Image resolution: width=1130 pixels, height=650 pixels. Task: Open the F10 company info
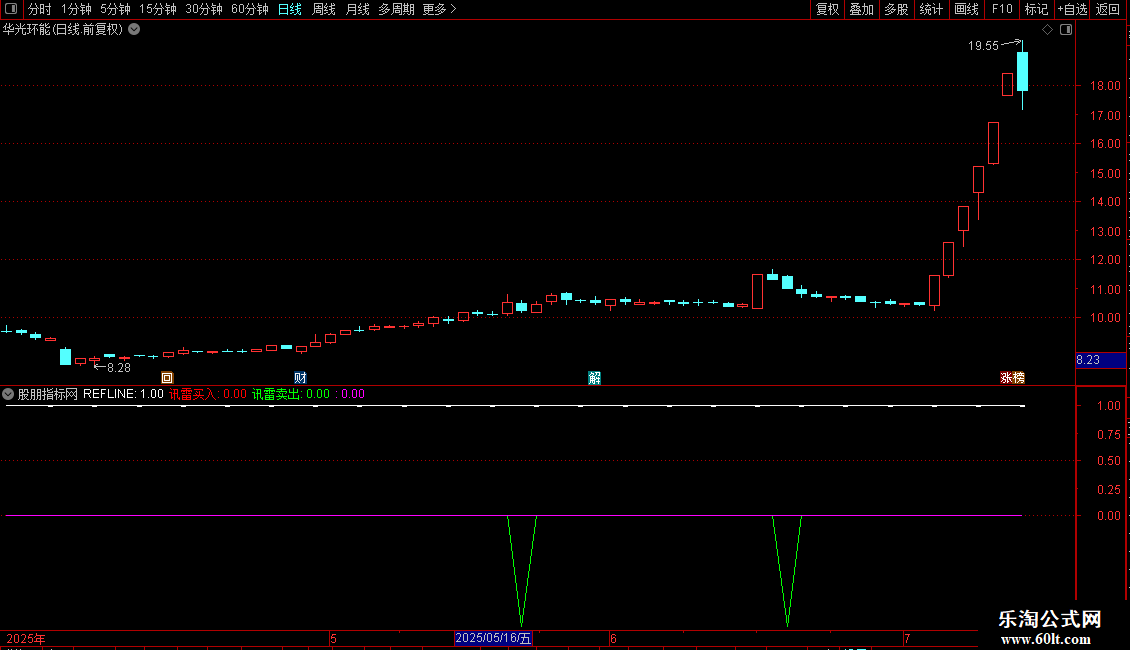(1001, 9)
